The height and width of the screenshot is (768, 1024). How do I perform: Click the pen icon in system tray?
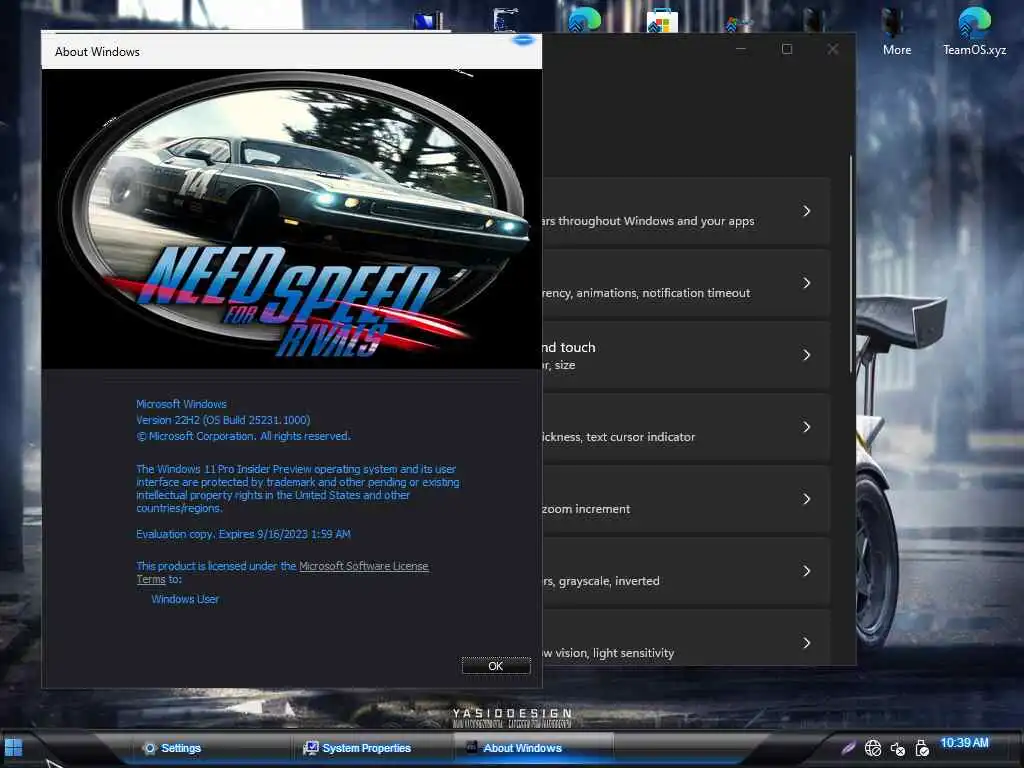coord(848,748)
